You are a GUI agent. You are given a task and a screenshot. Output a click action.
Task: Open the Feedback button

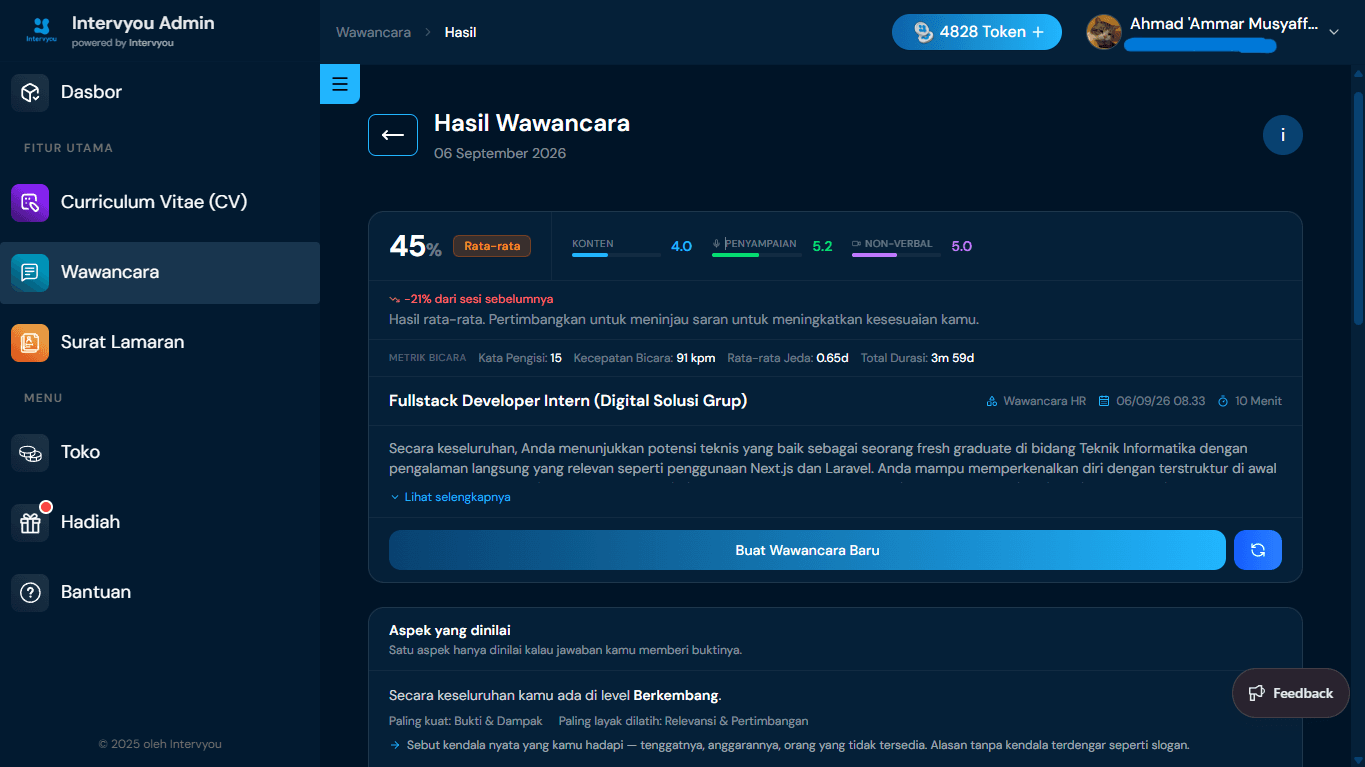pos(1291,693)
